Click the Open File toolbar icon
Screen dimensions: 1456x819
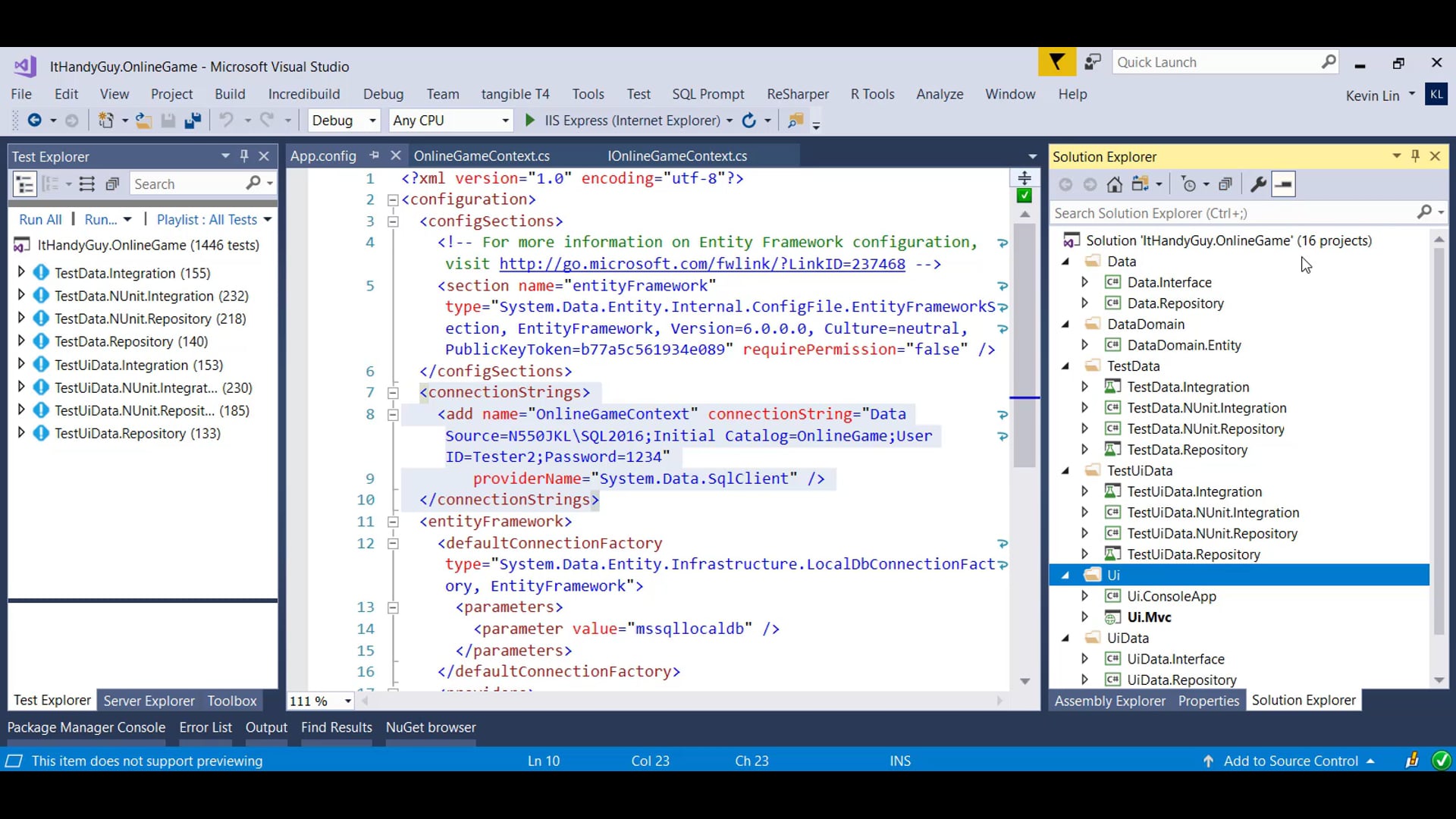click(143, 121)
